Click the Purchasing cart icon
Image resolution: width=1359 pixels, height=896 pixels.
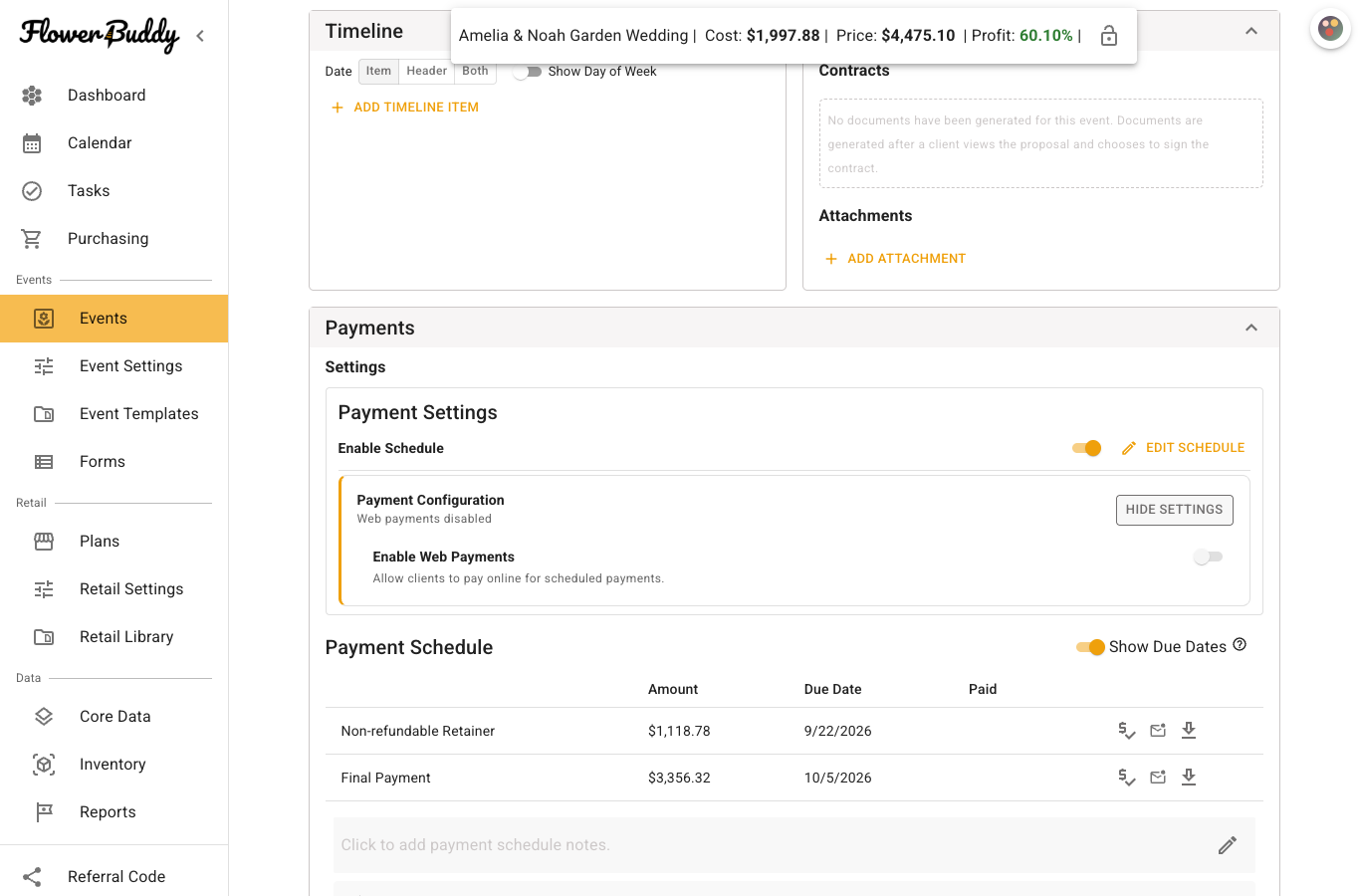point(32,239)
